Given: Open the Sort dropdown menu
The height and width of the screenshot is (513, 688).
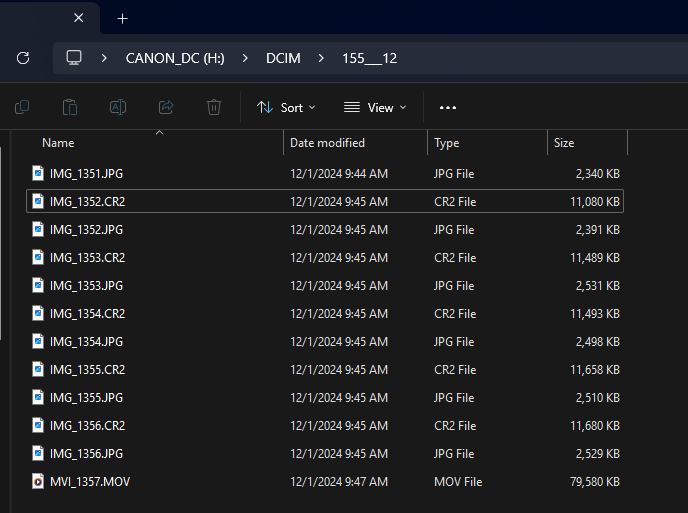Looking at the screenshot, I should pos(286,107).
